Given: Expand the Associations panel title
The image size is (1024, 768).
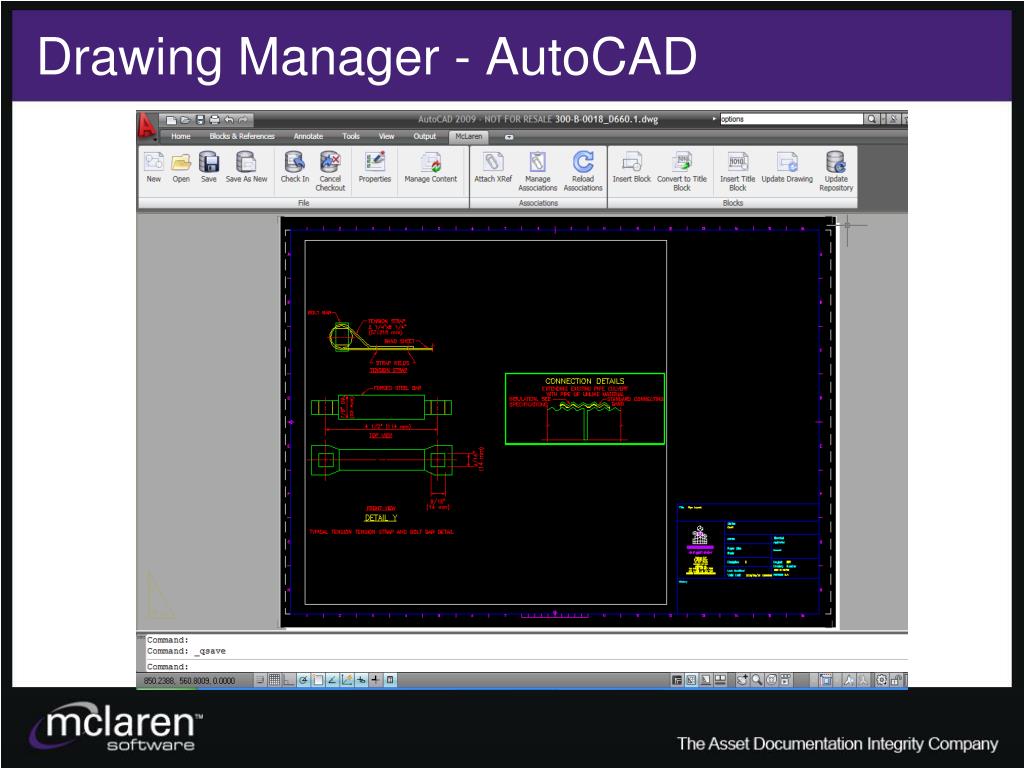Looking at the screenshot, I should pyautogui.click(x=538, y=203).
